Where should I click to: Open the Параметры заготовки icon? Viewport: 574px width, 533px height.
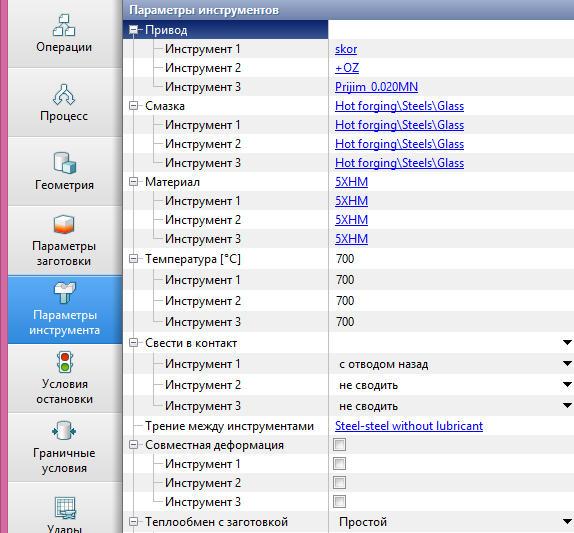pos(64,224)
